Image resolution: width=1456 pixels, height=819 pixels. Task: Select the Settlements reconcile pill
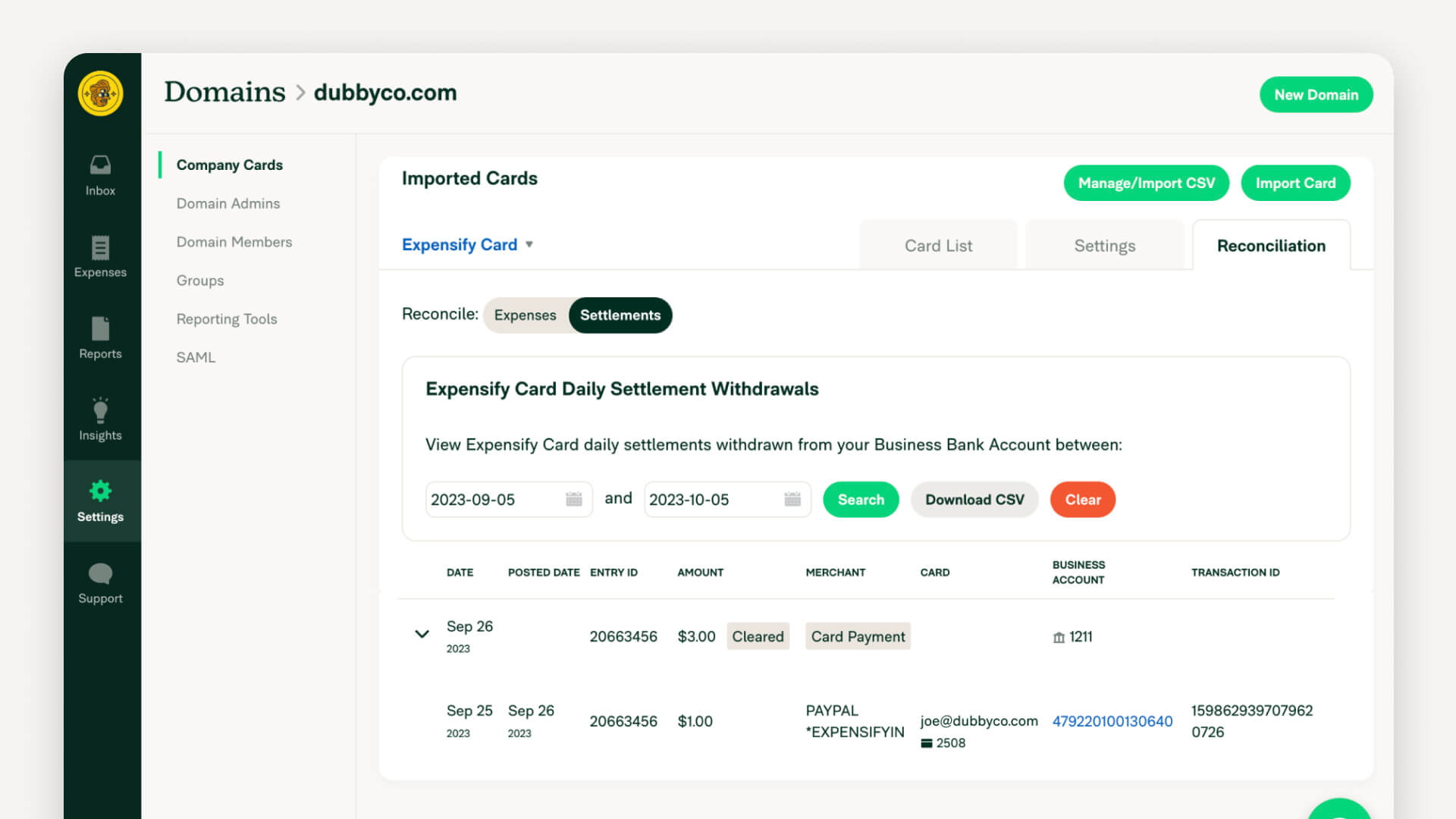[620, 315]
